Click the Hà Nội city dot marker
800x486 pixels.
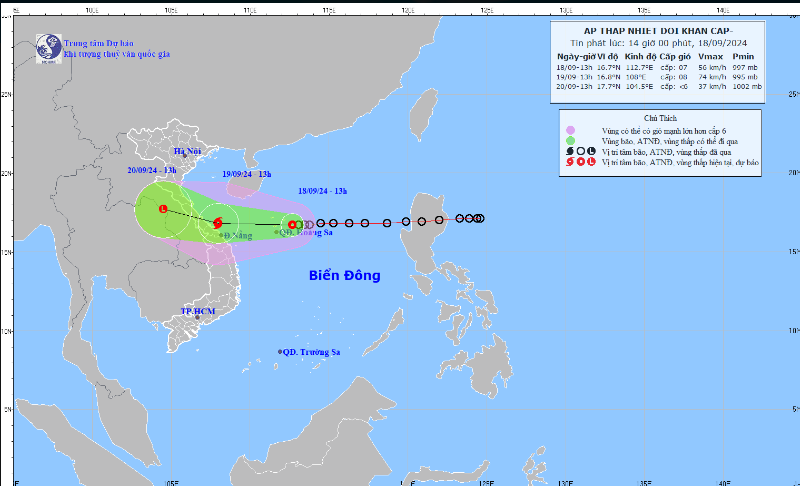(x=185, y=156)
